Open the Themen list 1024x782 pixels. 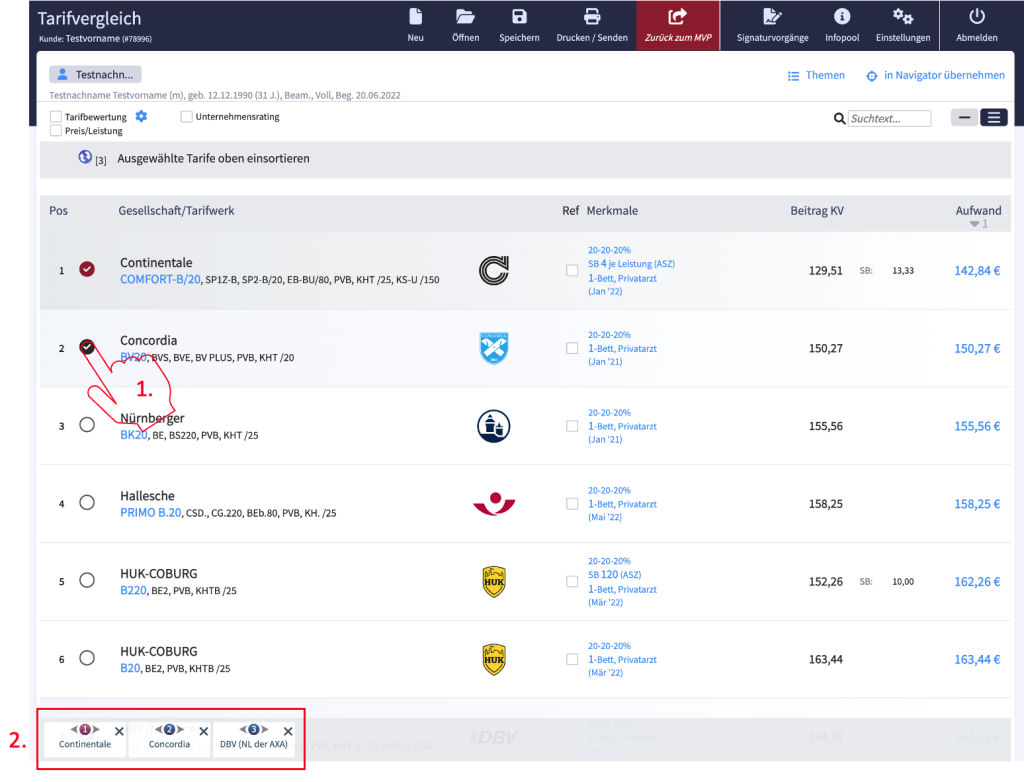click(816, 76)
